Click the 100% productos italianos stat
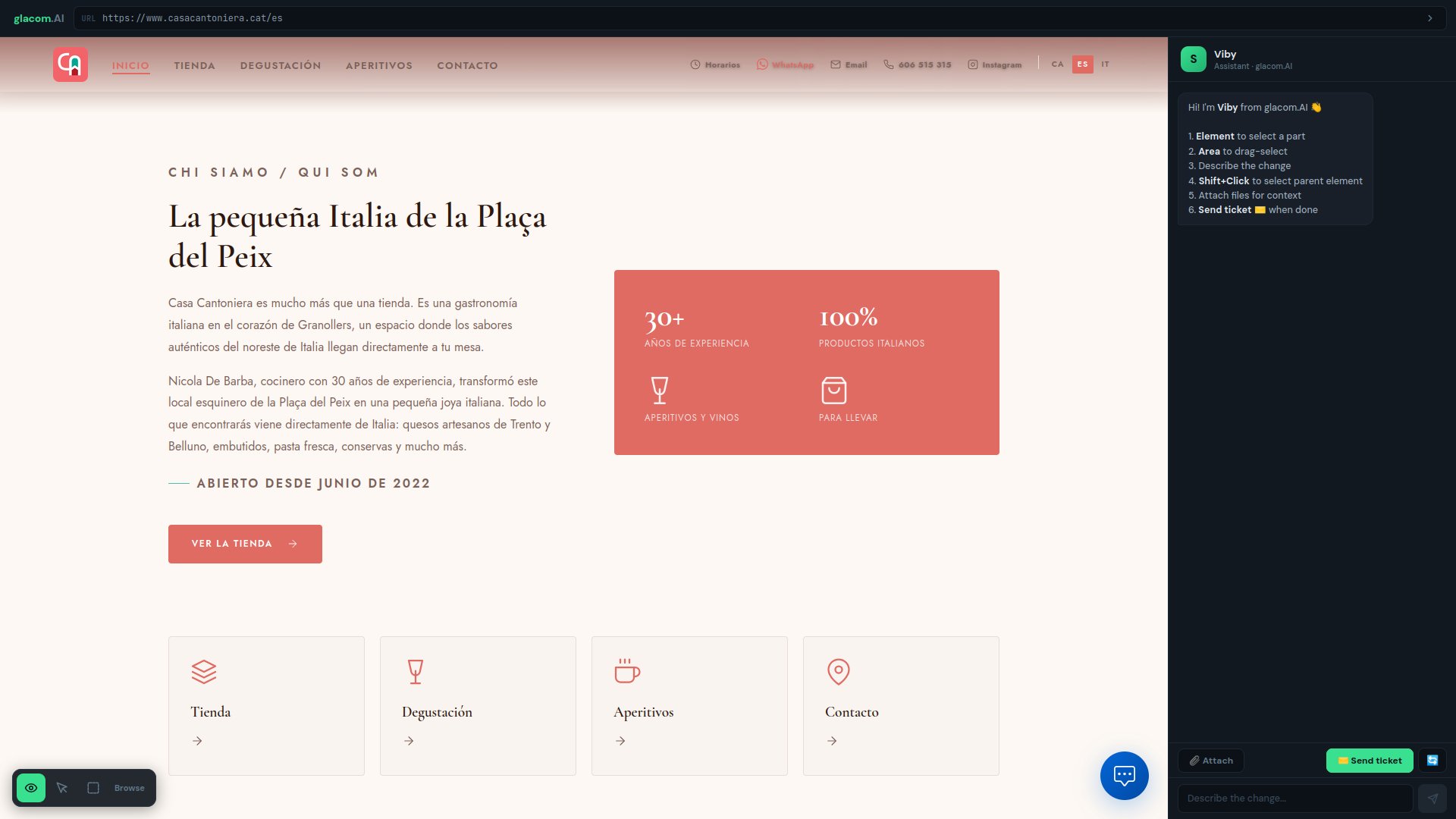The width and height of the screenshot is (1456, 819). pos(872,328)
